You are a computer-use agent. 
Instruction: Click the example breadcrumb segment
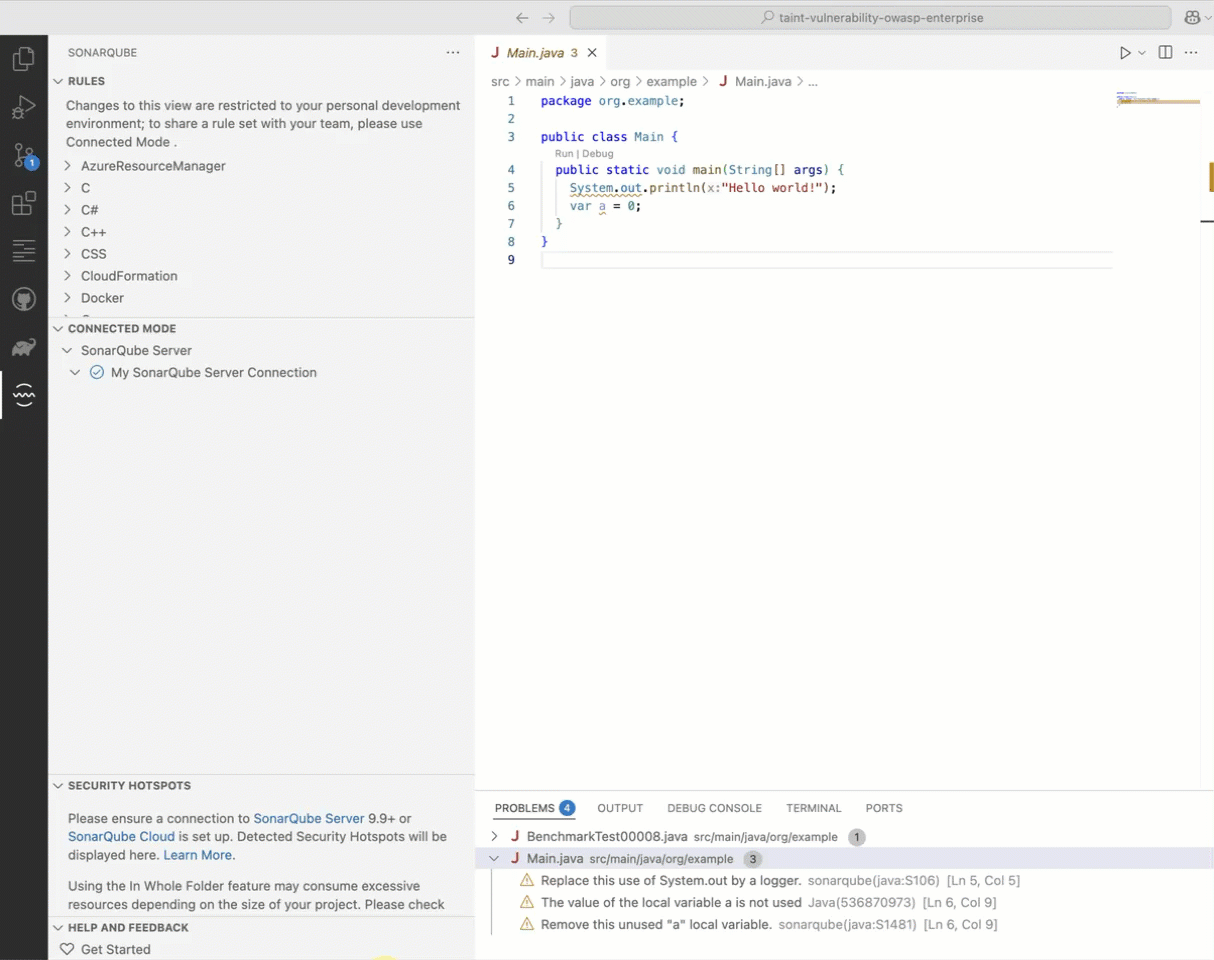click(x=671, y=81)
